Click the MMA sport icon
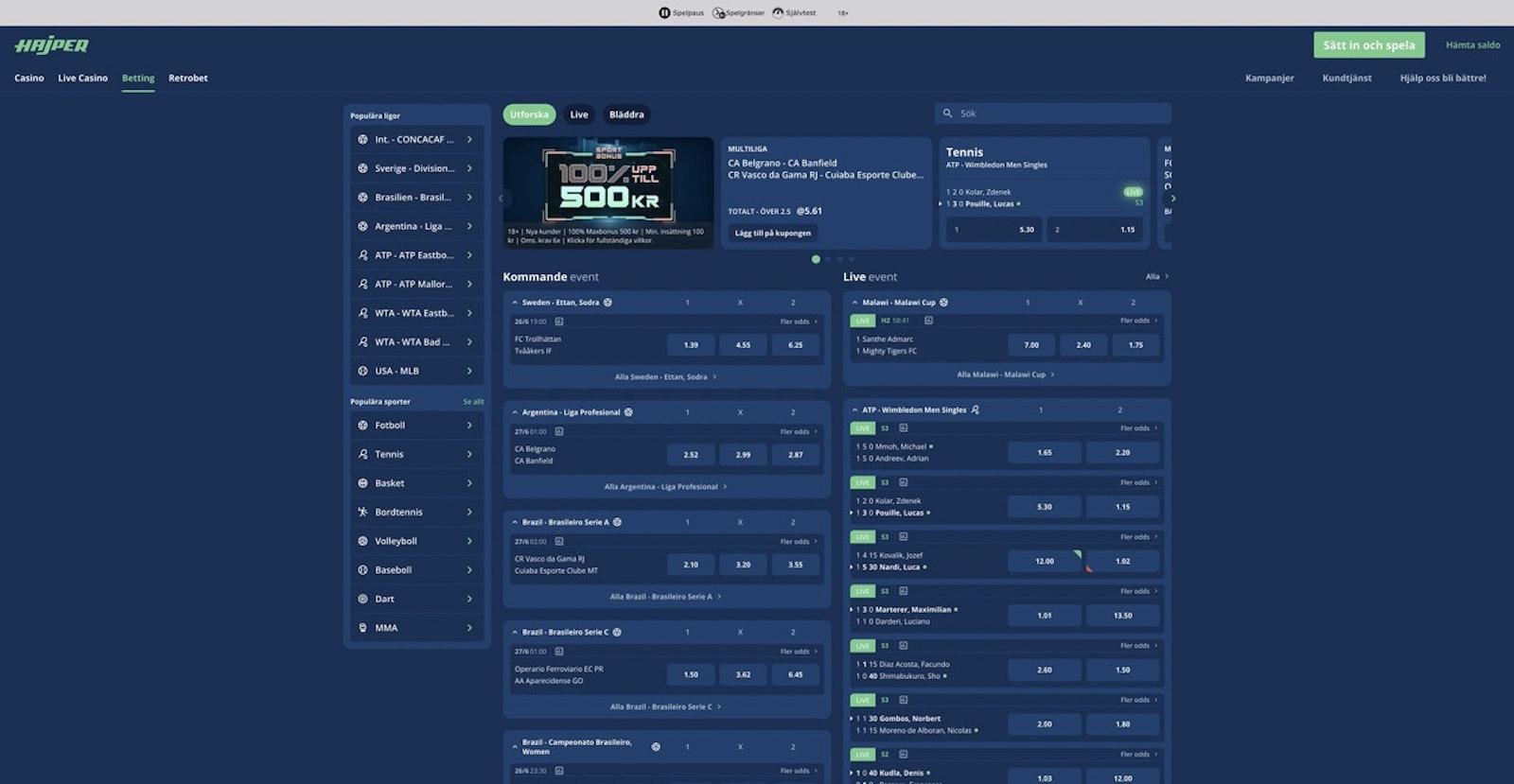 tap(362, 628)
